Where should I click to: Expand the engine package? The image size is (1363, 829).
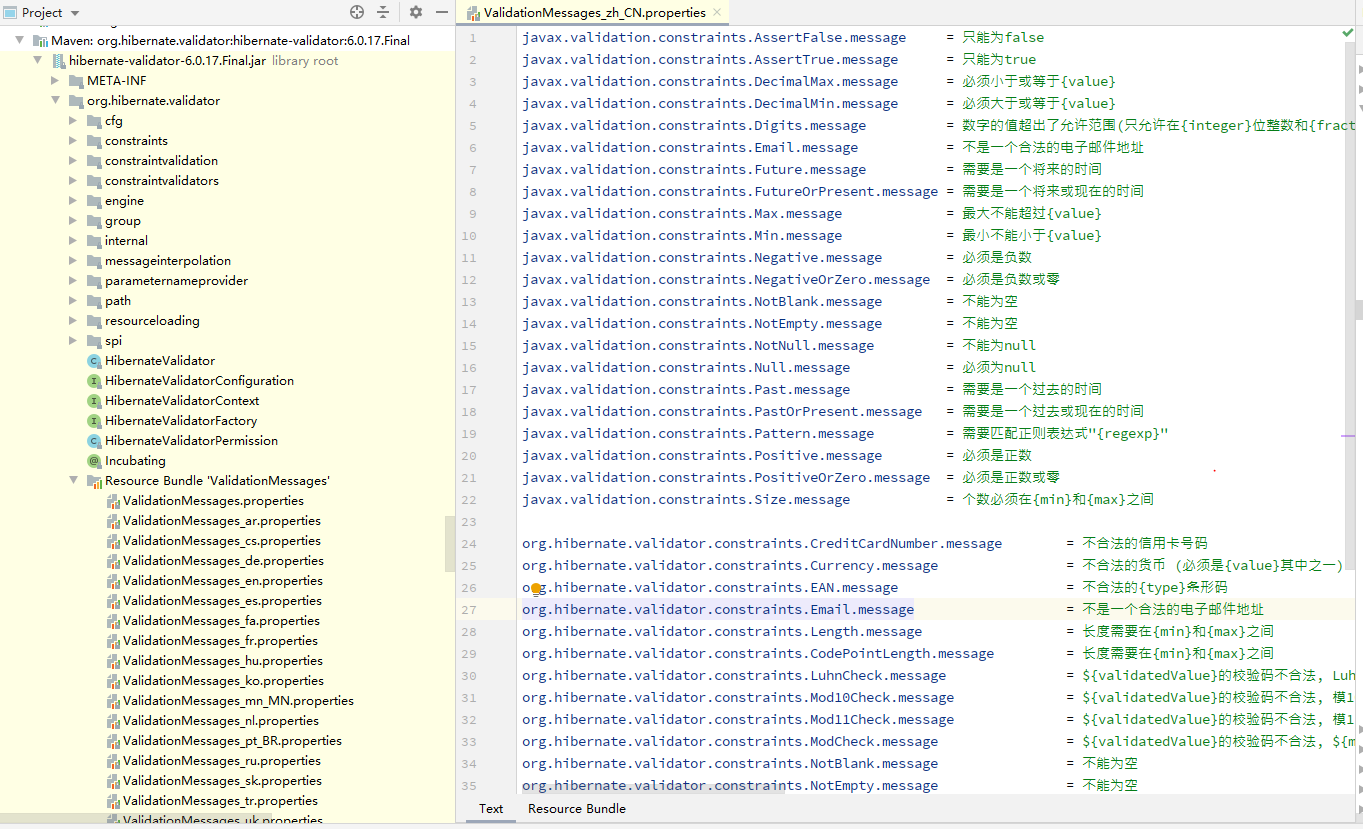tap(73, 200)
